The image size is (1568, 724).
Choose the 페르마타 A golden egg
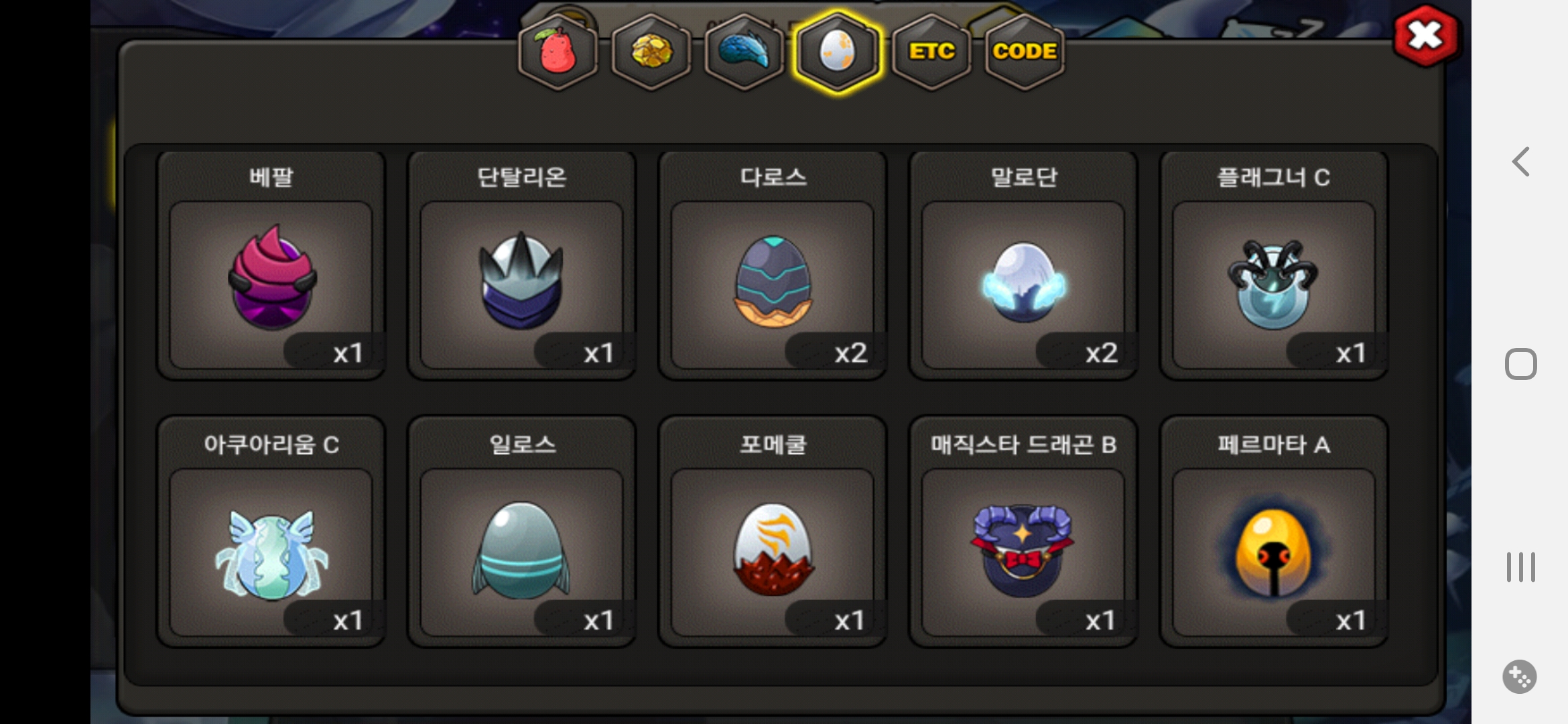tap(1274, 532)
